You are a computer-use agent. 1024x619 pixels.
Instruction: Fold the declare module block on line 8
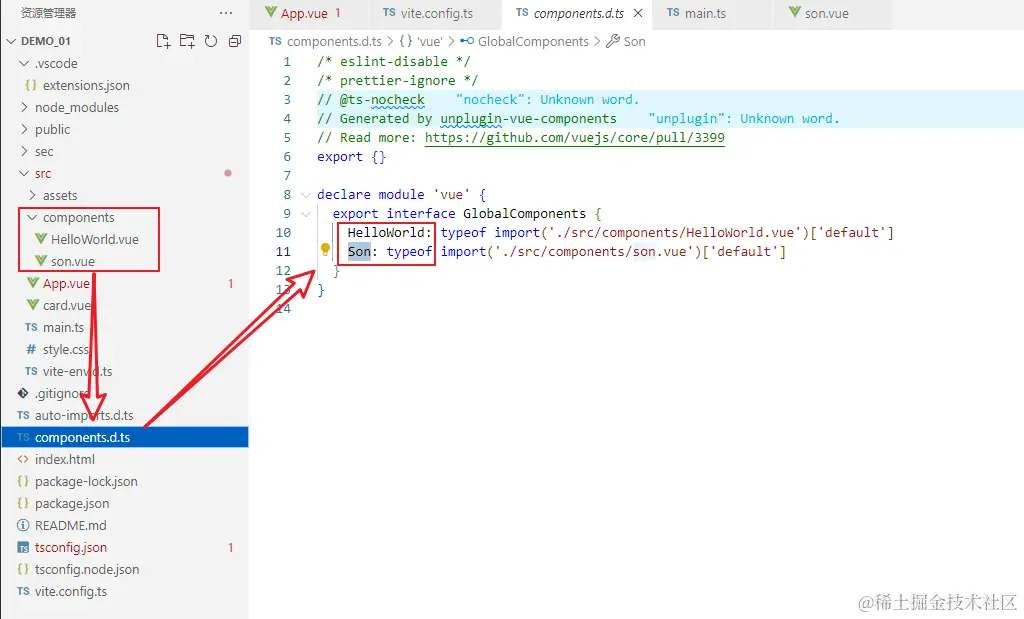click(306, 195)
